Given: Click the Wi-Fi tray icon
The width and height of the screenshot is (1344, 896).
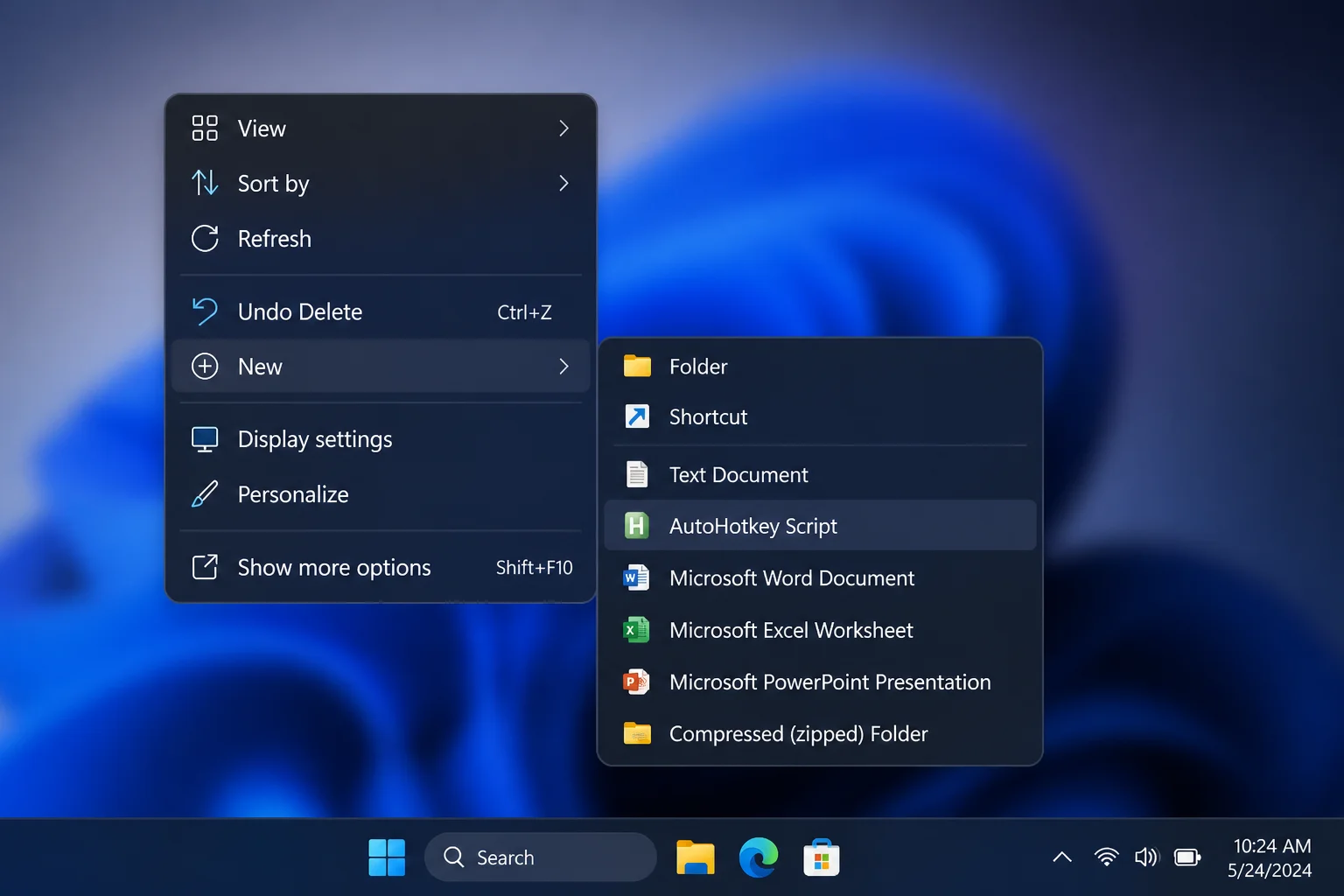Looking at the screenshot, I should 1107,857.
